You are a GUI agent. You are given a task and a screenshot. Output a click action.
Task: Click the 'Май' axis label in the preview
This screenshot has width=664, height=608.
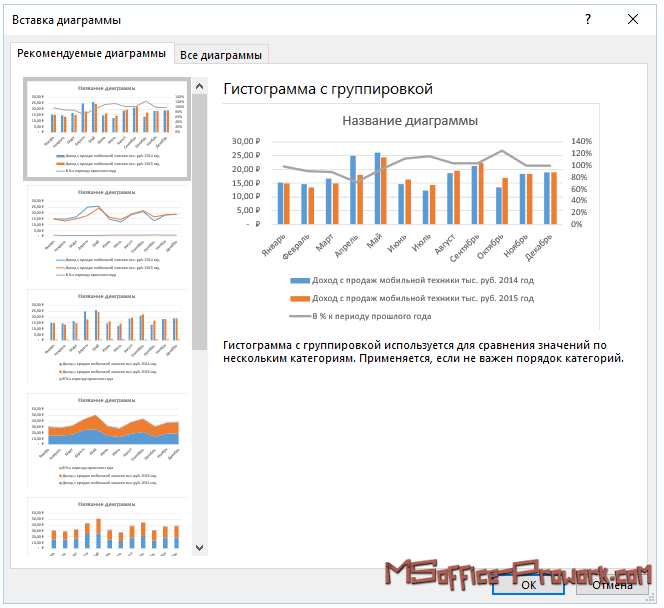pos(374,241)
